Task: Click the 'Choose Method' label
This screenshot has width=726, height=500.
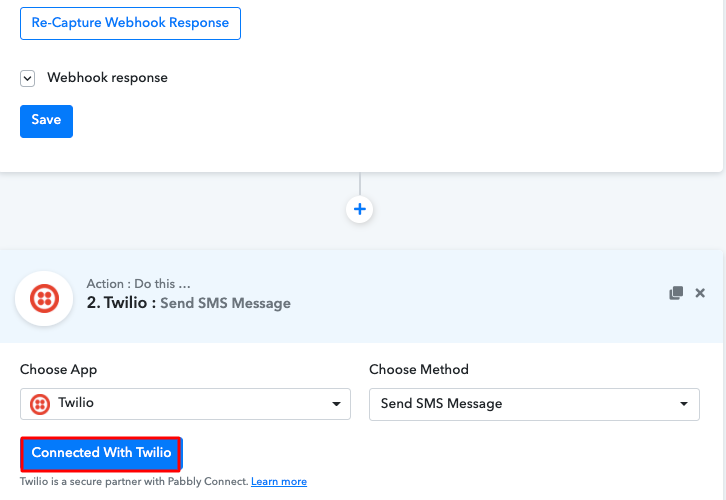Action: (419, 369)
